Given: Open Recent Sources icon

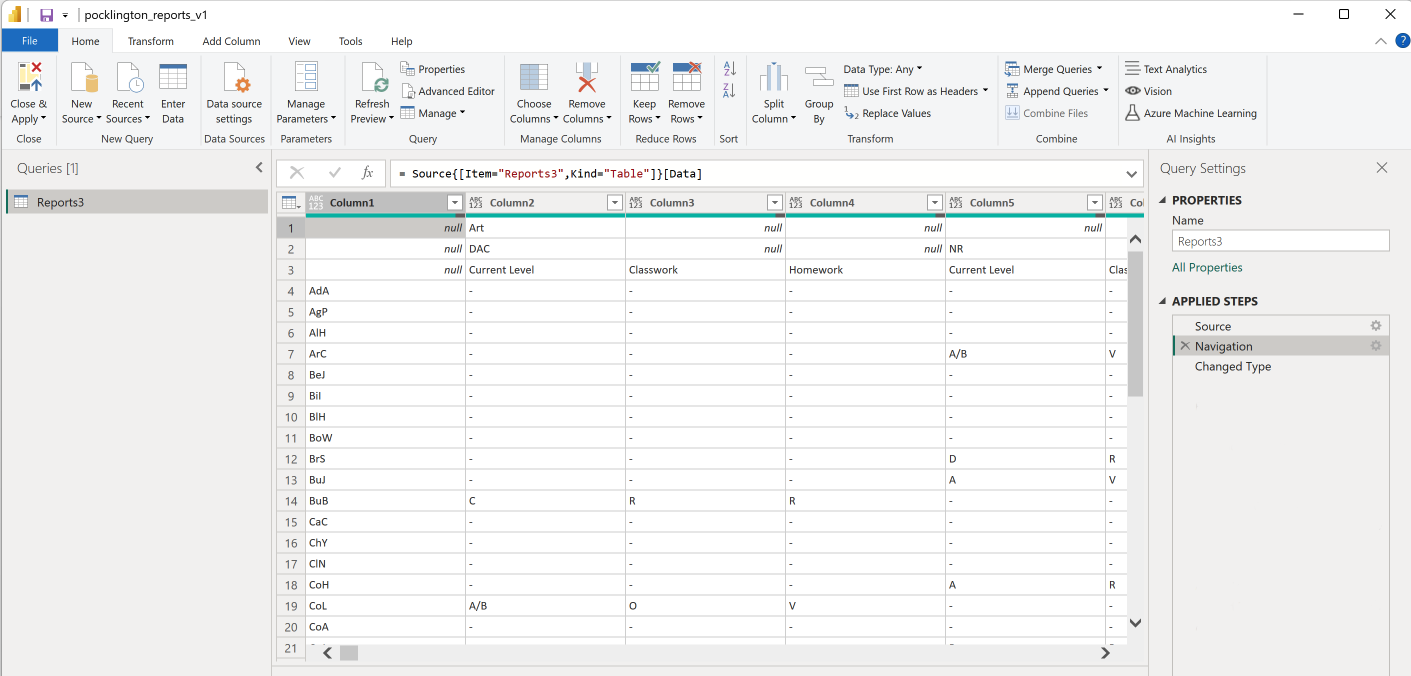Looking at the screenshot, I should point(128,78).
